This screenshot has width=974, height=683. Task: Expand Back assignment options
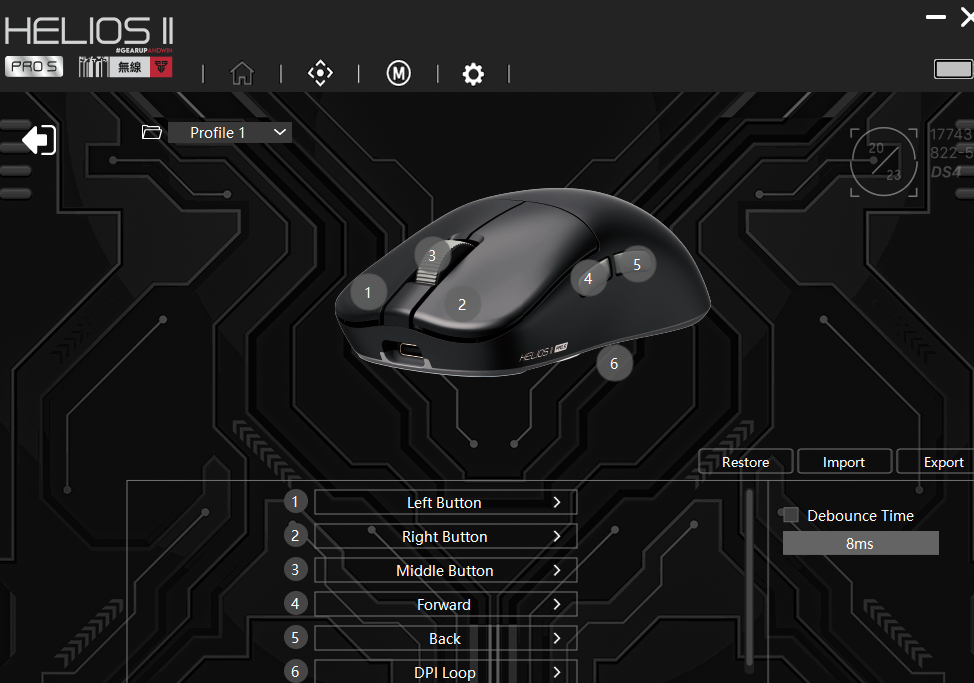[445, 638]
